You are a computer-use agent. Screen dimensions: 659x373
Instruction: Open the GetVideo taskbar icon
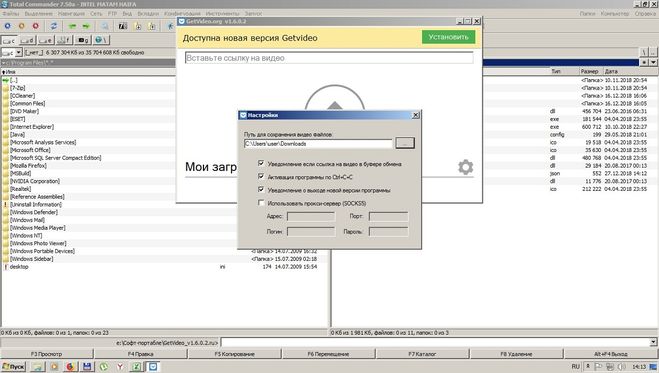153,367
